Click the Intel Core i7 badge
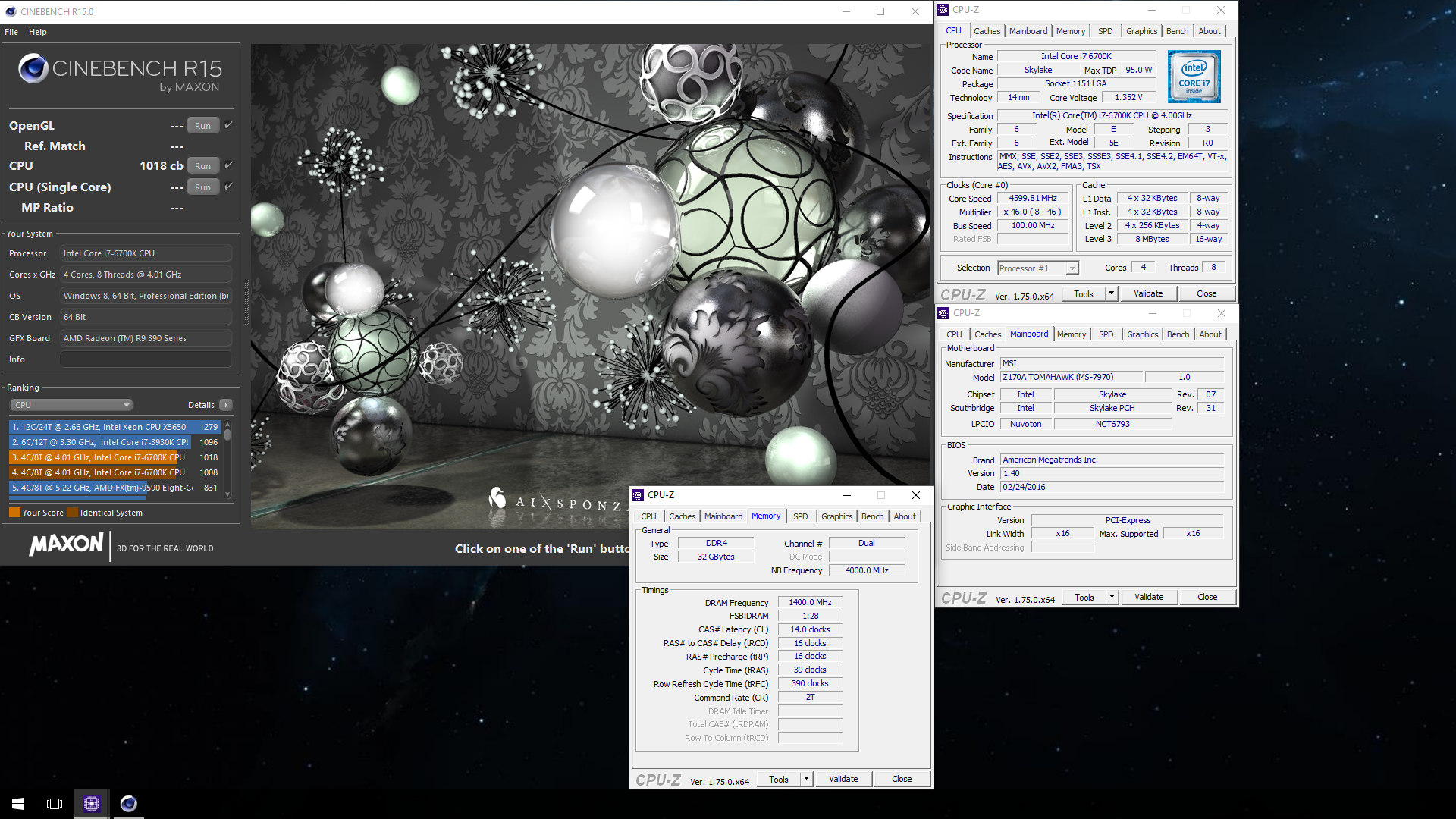Image resolution: width=1456 pixels, height=819 pixels. click(x=1194, y=77)
